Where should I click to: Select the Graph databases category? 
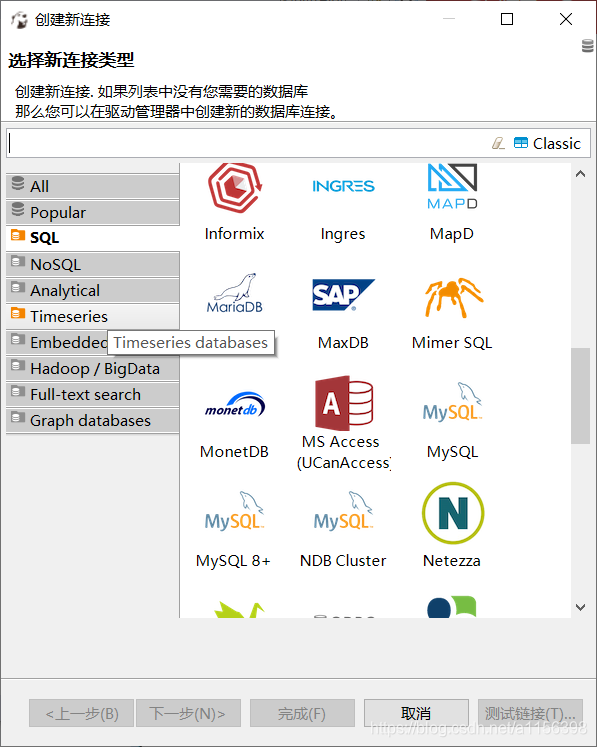coord(93,421)
